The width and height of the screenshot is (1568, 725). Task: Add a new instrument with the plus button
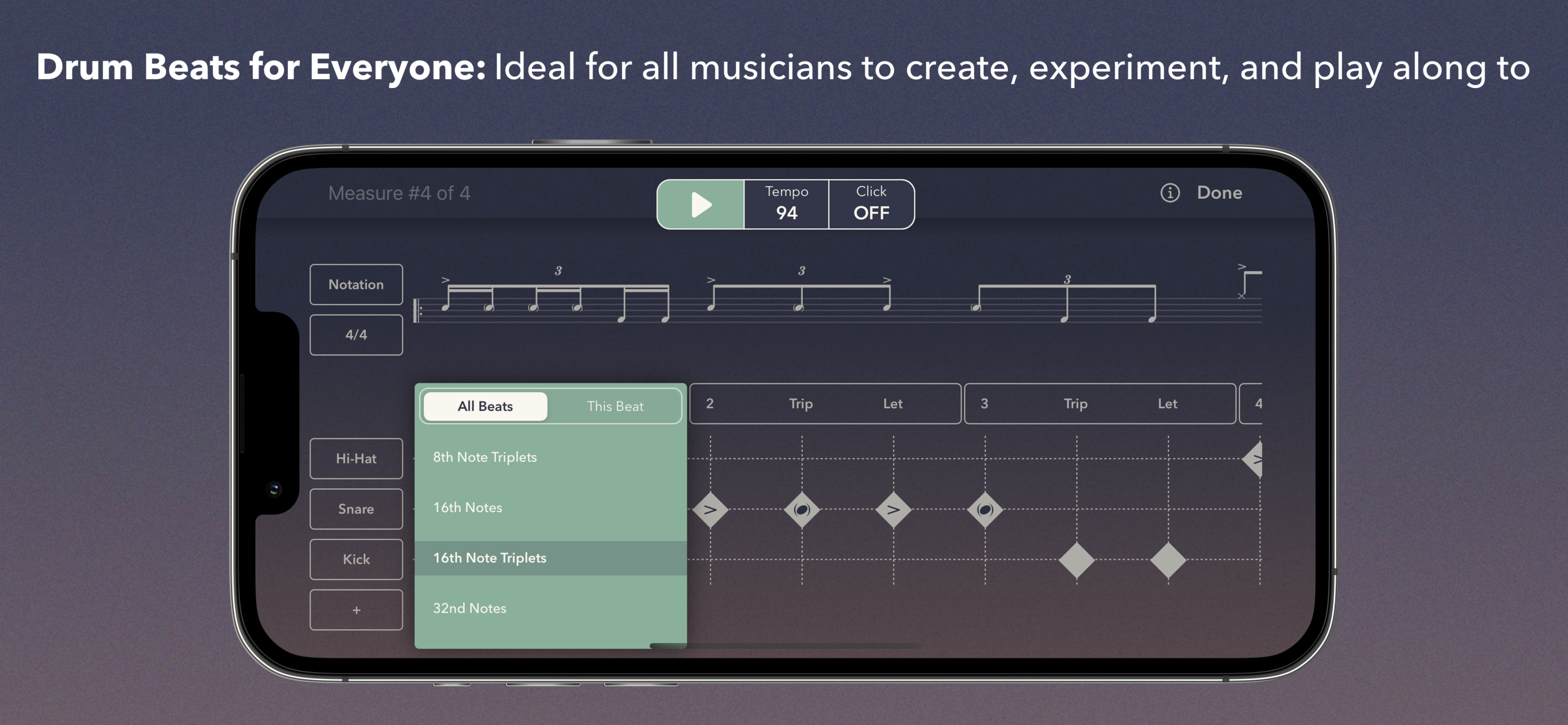pyautogui.click(x=356, y=609)
